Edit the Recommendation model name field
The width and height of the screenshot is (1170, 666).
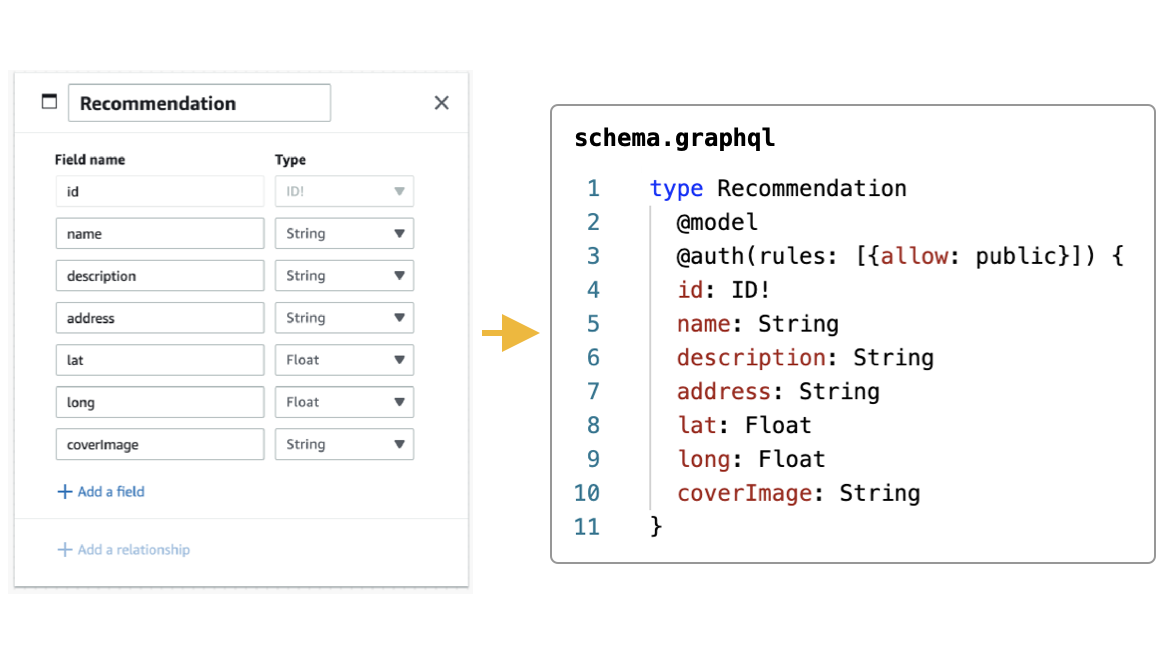199,103
